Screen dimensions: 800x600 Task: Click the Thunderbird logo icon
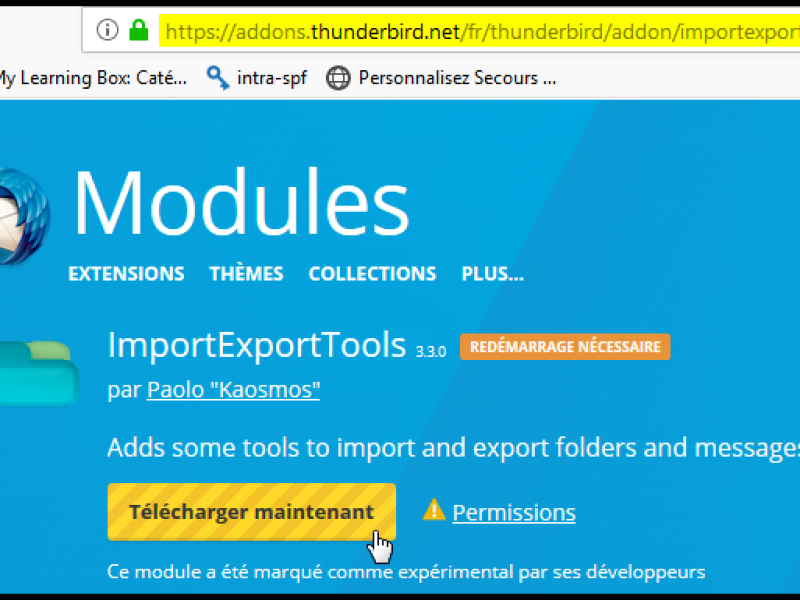point(24,216)
